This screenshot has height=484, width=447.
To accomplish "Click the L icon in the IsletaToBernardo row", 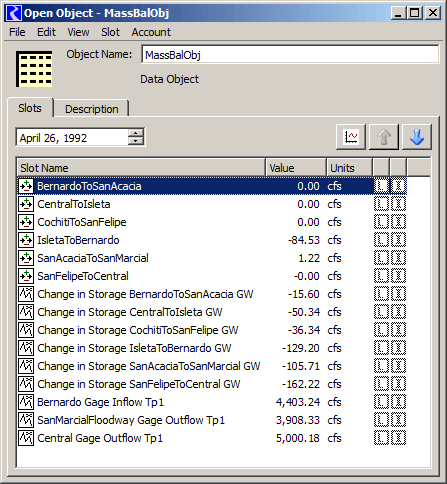I will pos(381,240).
